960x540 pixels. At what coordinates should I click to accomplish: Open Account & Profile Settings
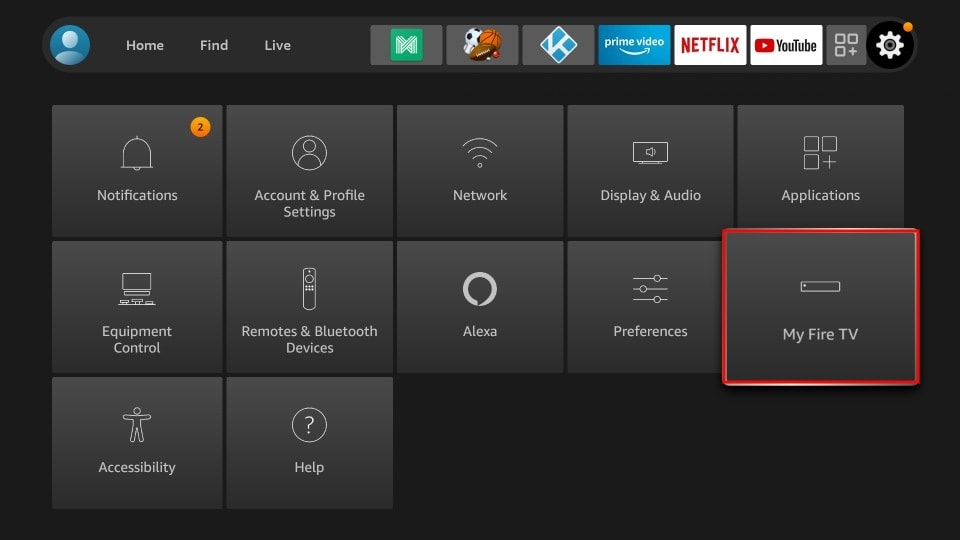[x=309, y=171]
